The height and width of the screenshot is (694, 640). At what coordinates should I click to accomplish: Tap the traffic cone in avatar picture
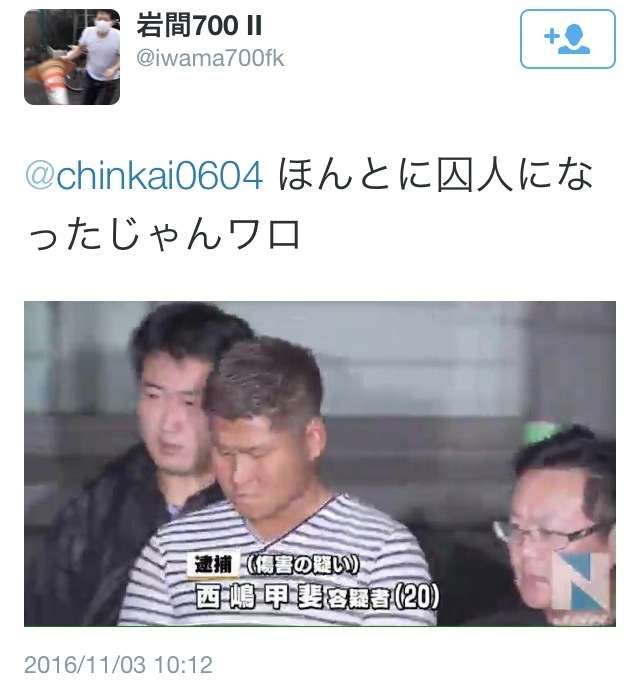point(53,82)
